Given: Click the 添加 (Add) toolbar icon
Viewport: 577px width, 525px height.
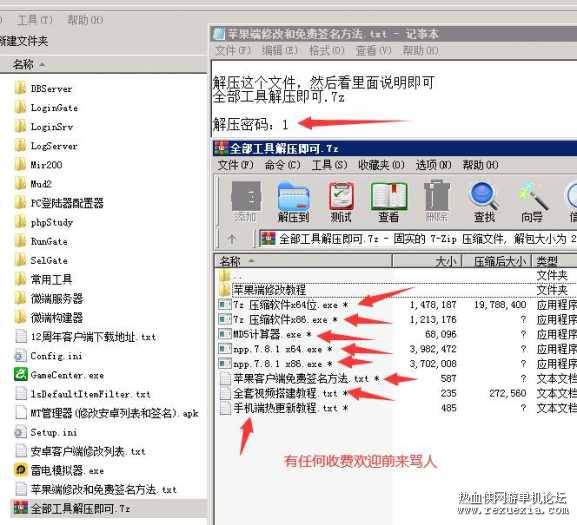Looking at the screenshot, I should [246, 202].
